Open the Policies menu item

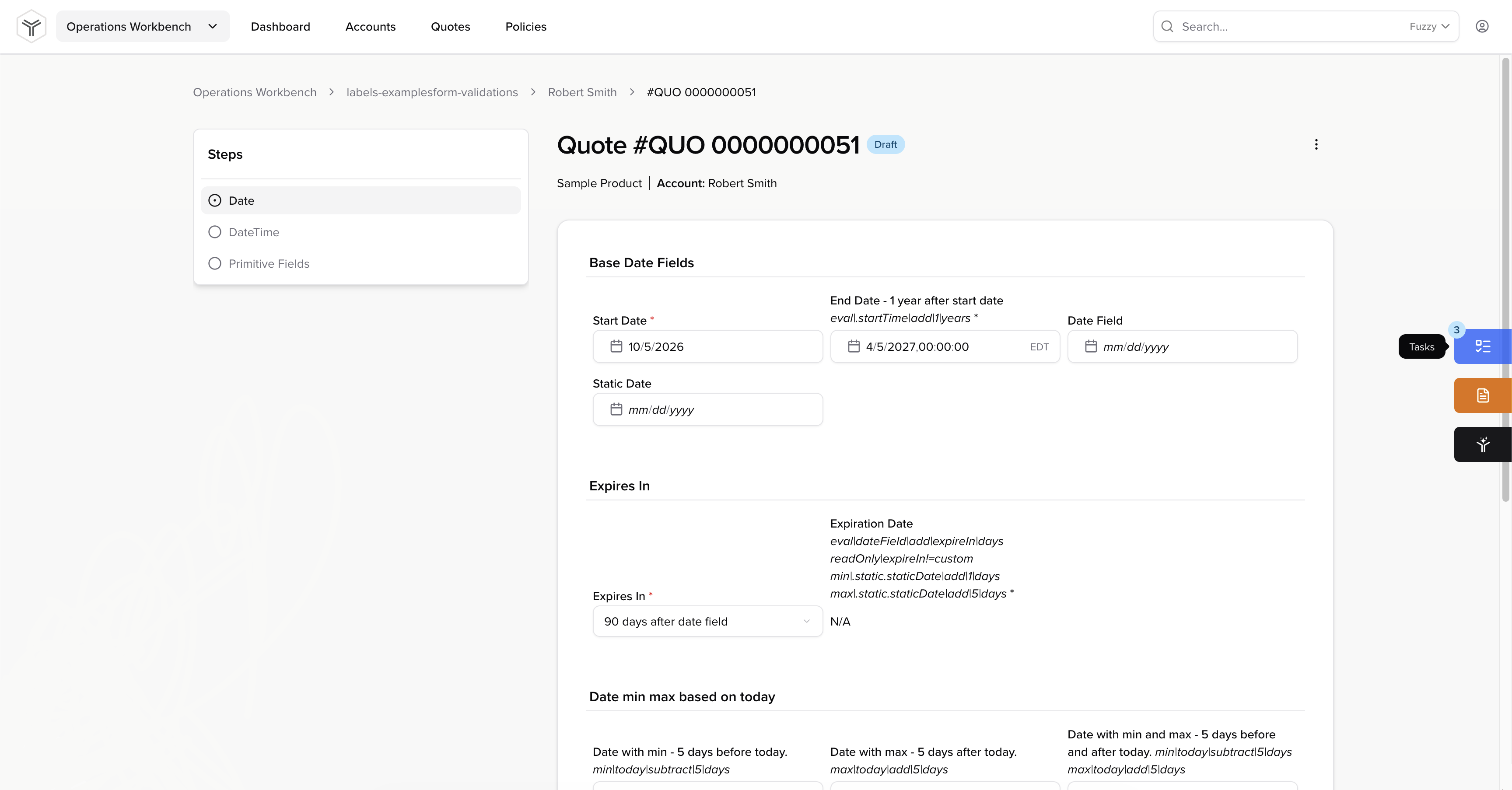[525, 26]
